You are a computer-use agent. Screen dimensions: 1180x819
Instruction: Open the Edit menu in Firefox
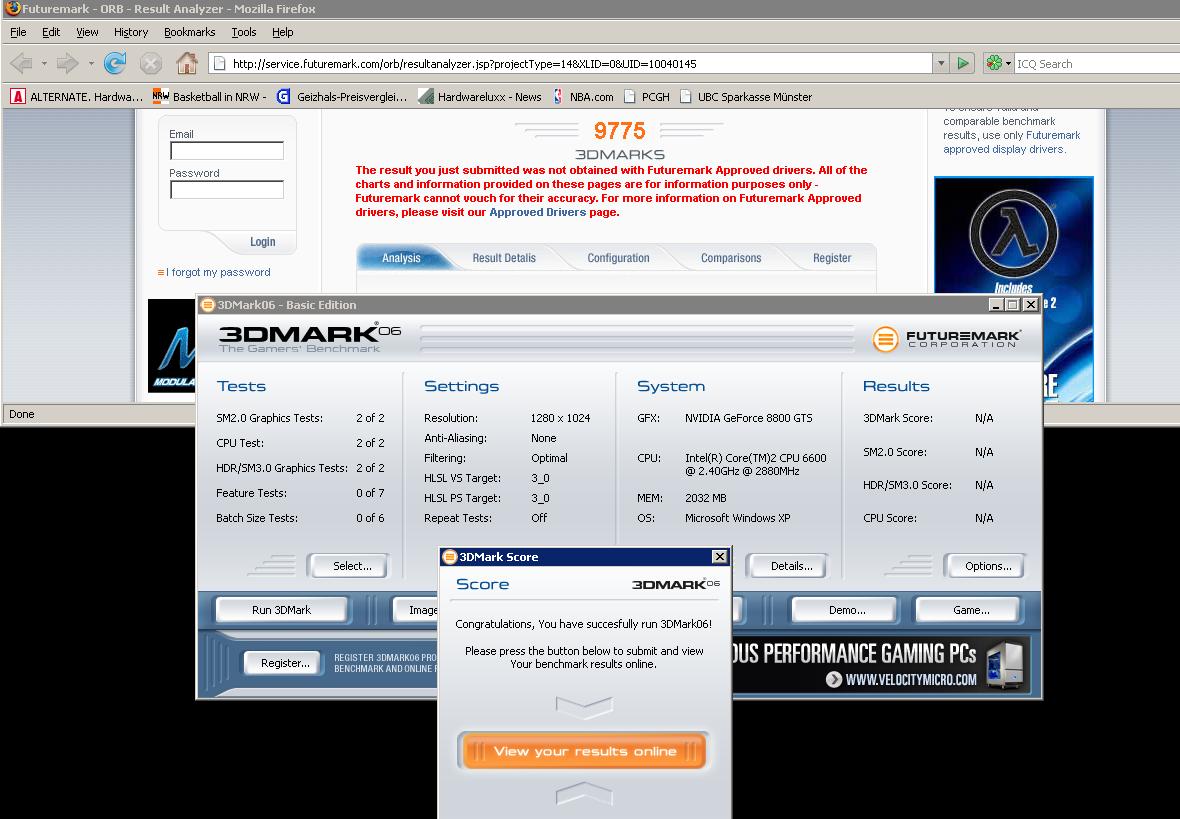click(51, 32)
